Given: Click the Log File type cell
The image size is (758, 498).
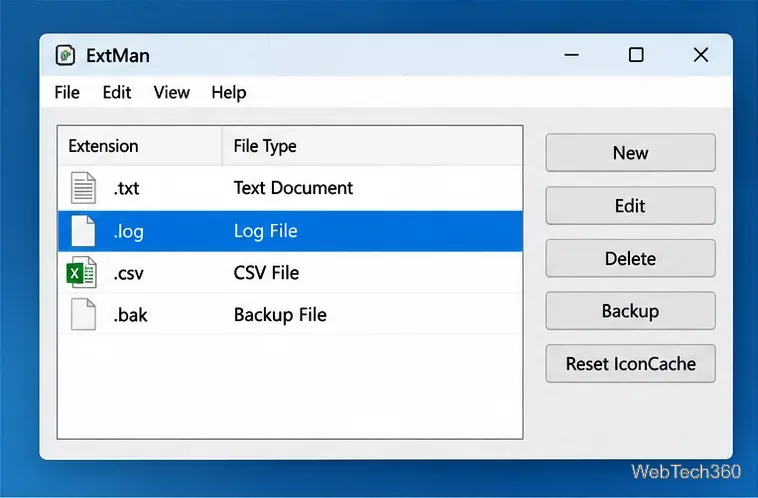Looking at the screenshot, I should 265,231.
